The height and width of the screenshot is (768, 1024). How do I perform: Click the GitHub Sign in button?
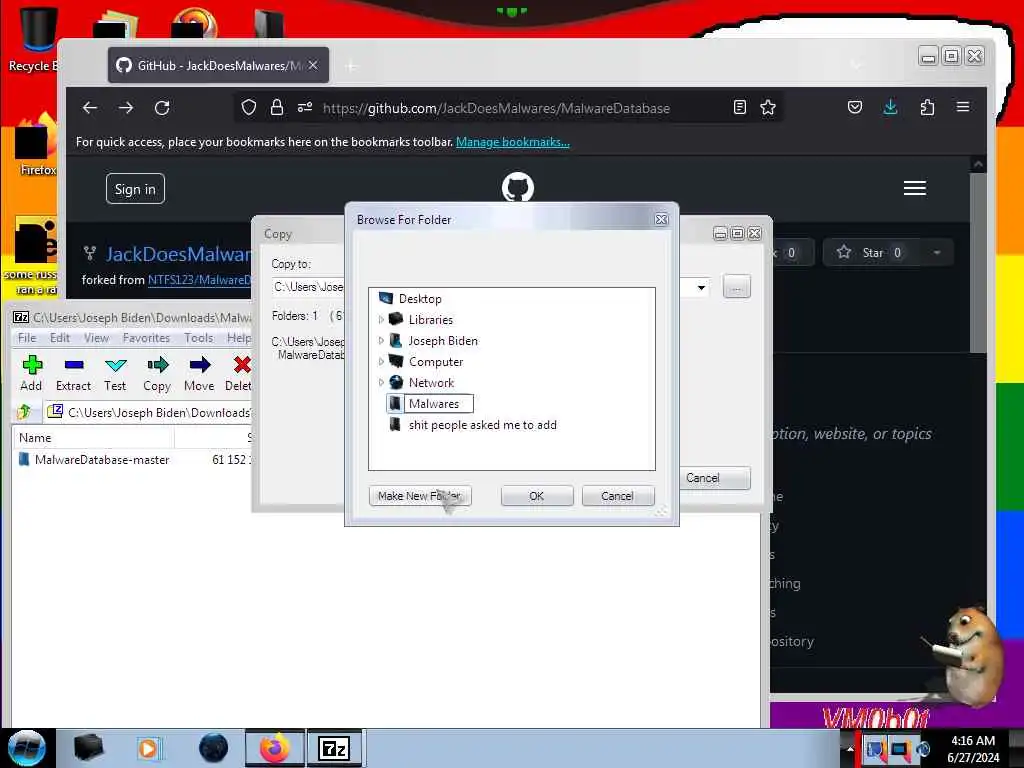click(x=135, y=189)
